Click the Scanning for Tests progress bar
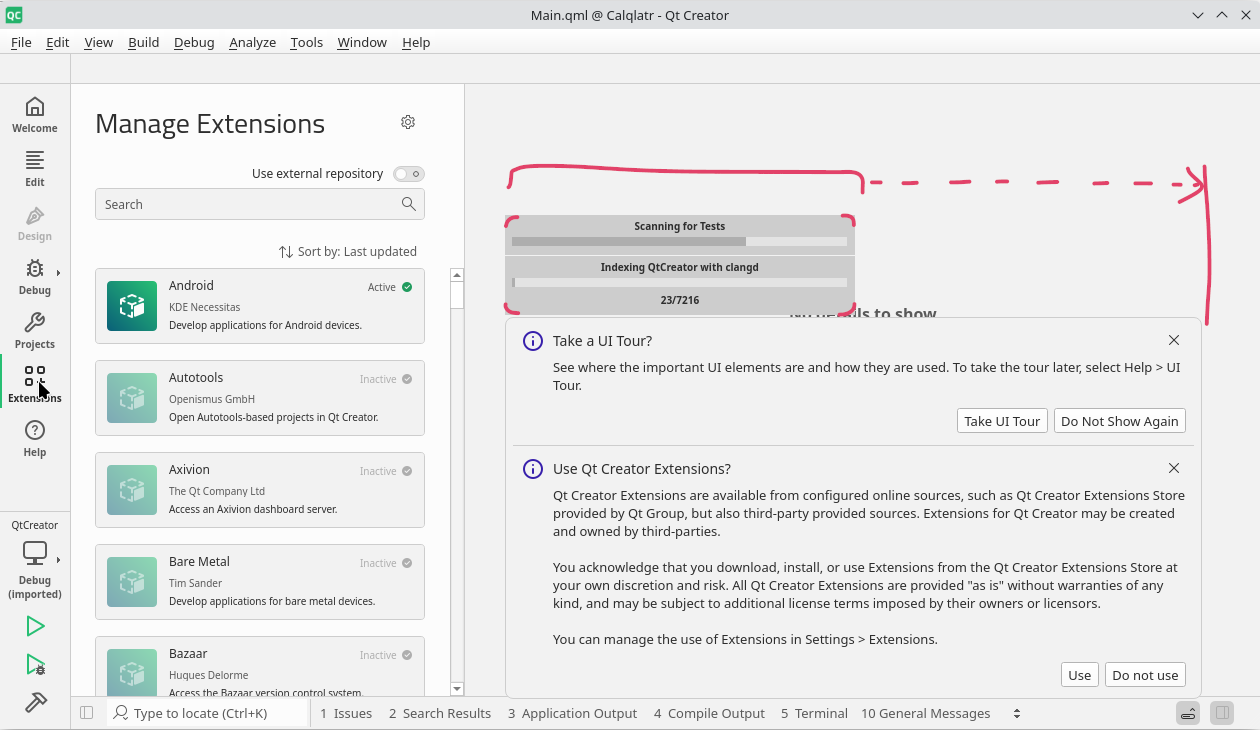1260x730 pixels. 679,241
